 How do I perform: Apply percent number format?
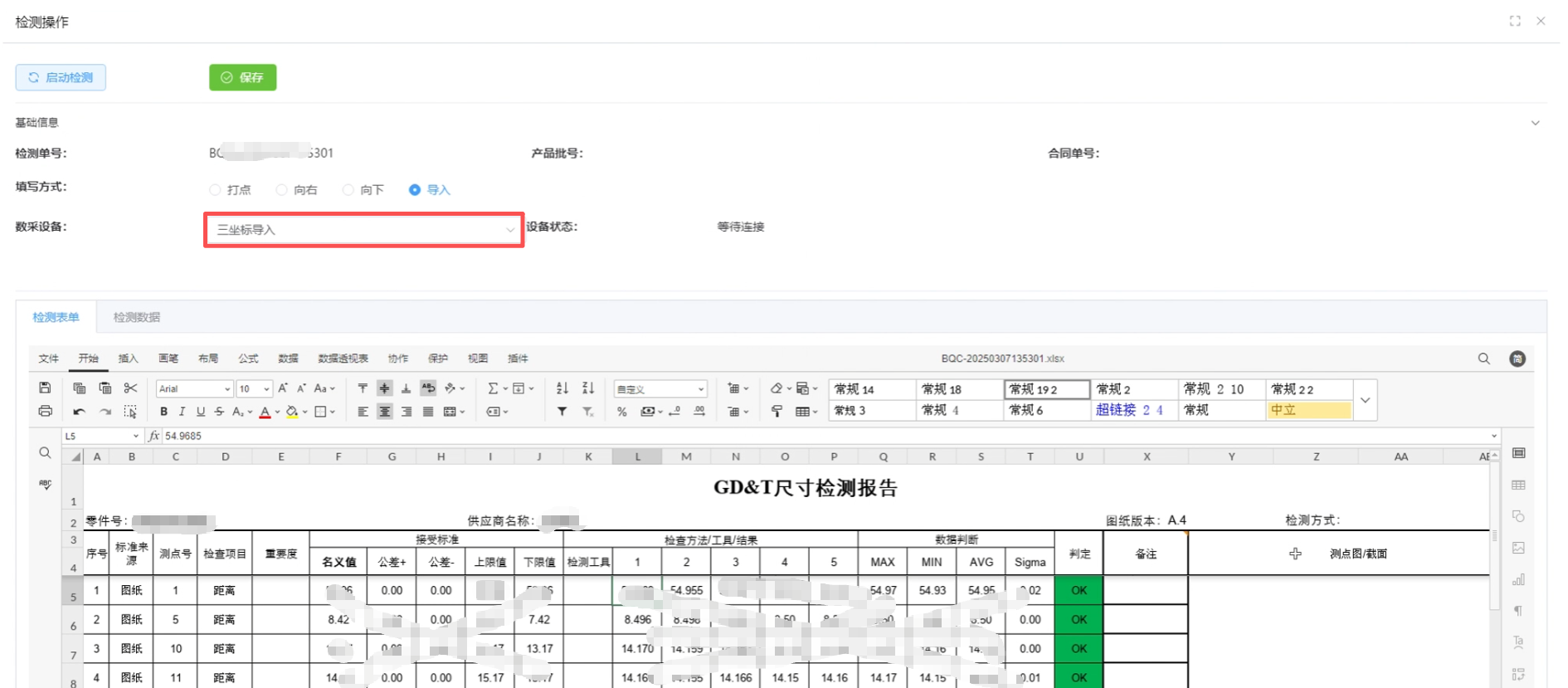(621, 412)
